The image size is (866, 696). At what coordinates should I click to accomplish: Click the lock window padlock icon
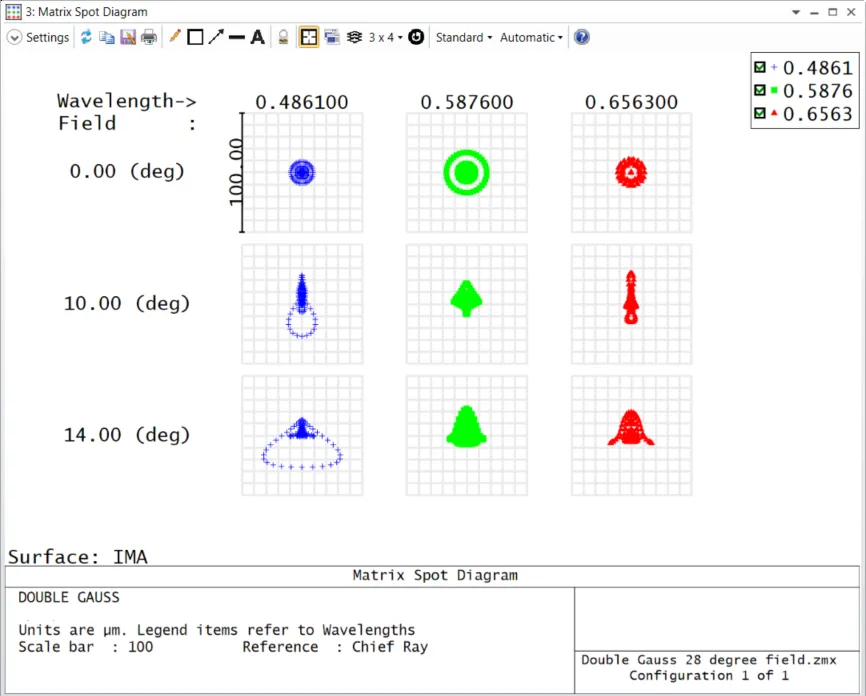[283, 37]
